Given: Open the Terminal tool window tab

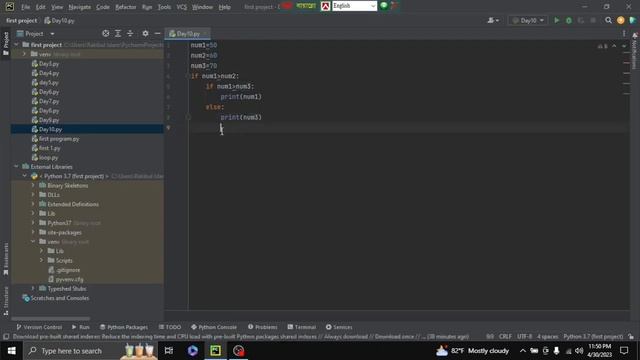Looking at the screenshot, I should point(302,327).
